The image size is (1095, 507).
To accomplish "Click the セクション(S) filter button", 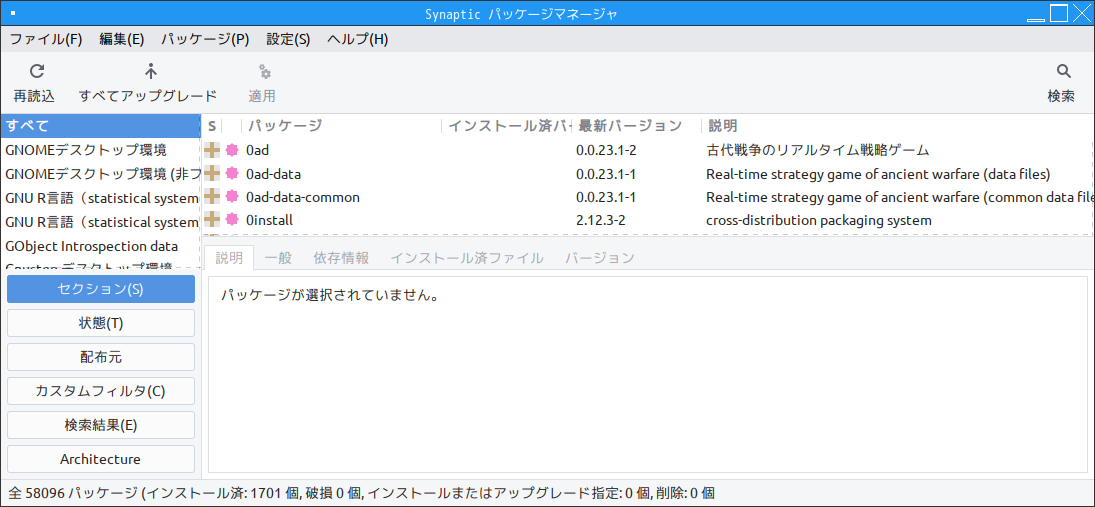I will [x=101, y=289].
